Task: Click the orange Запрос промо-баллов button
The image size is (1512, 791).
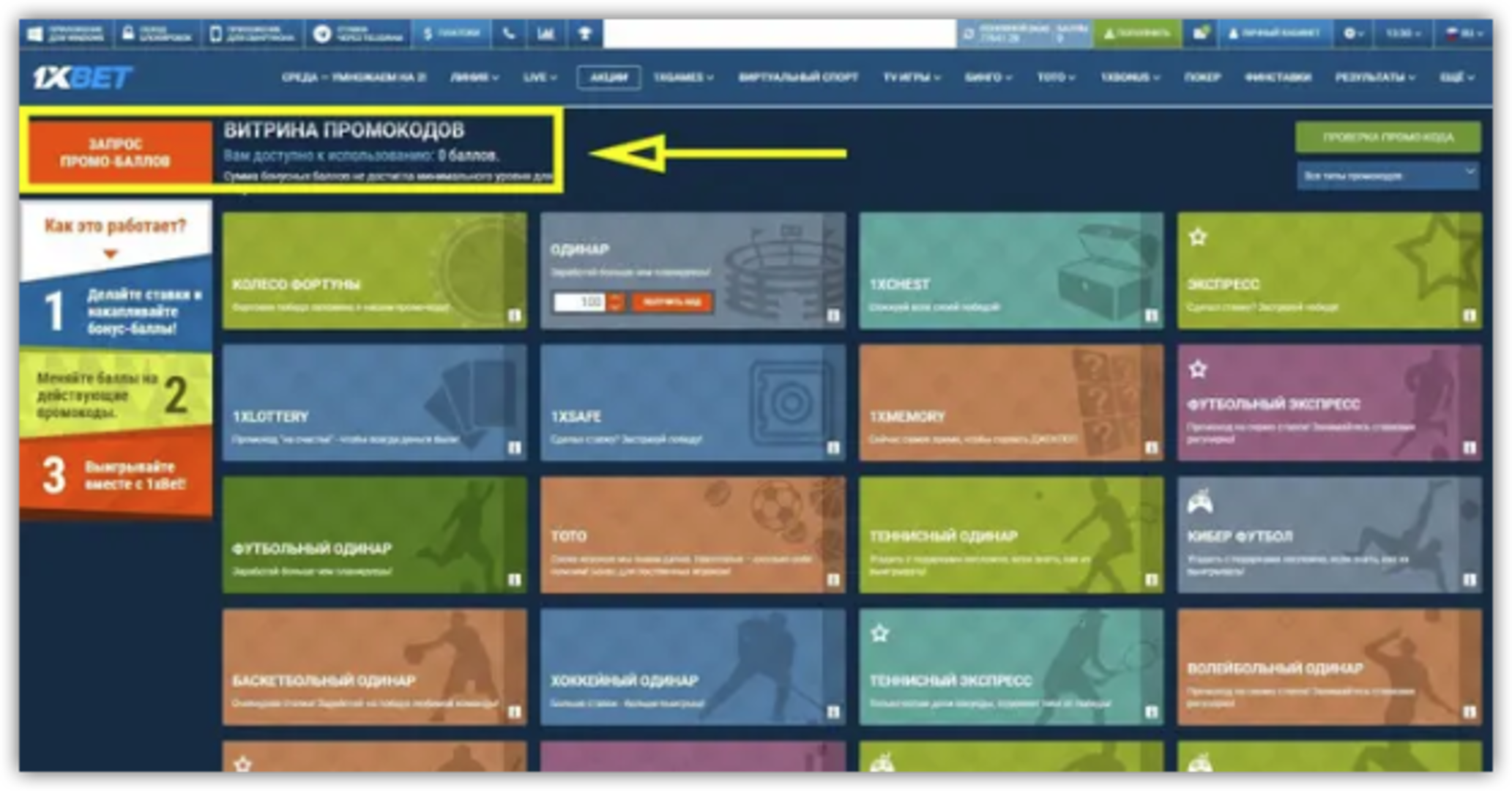Action: [x=119, y=152]
